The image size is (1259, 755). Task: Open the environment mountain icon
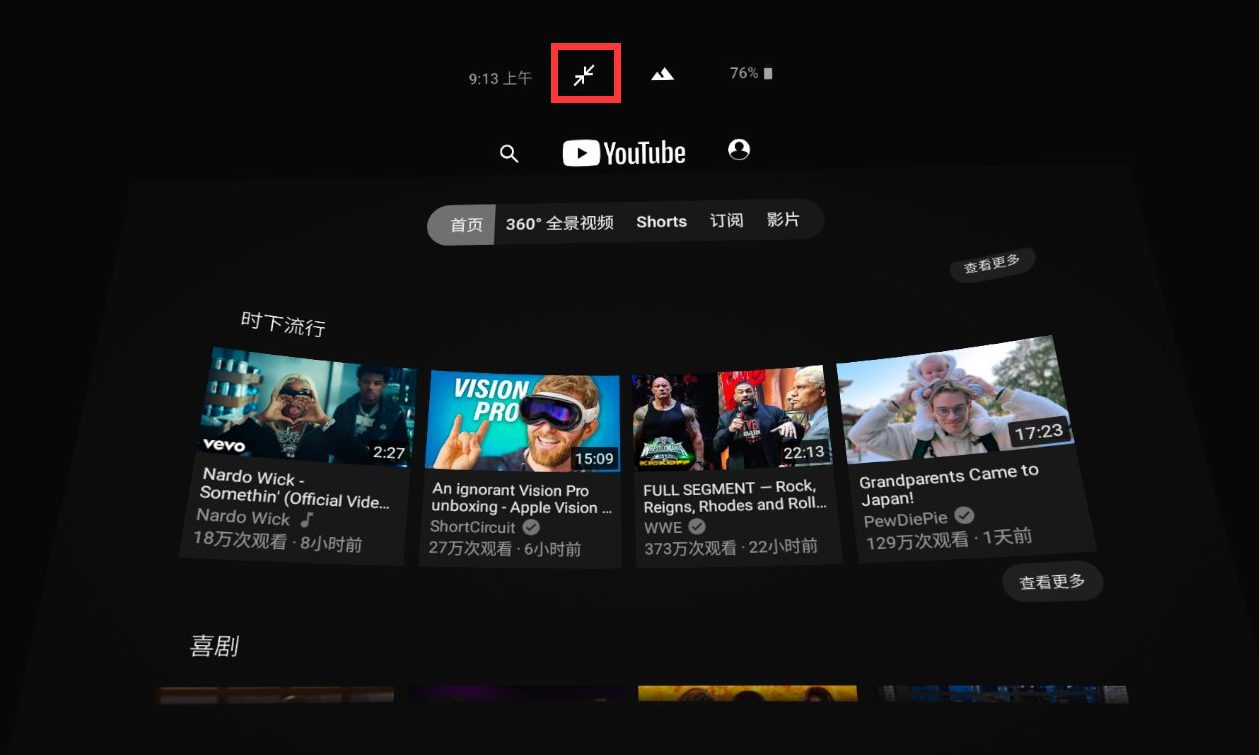(x=662, y=74)
